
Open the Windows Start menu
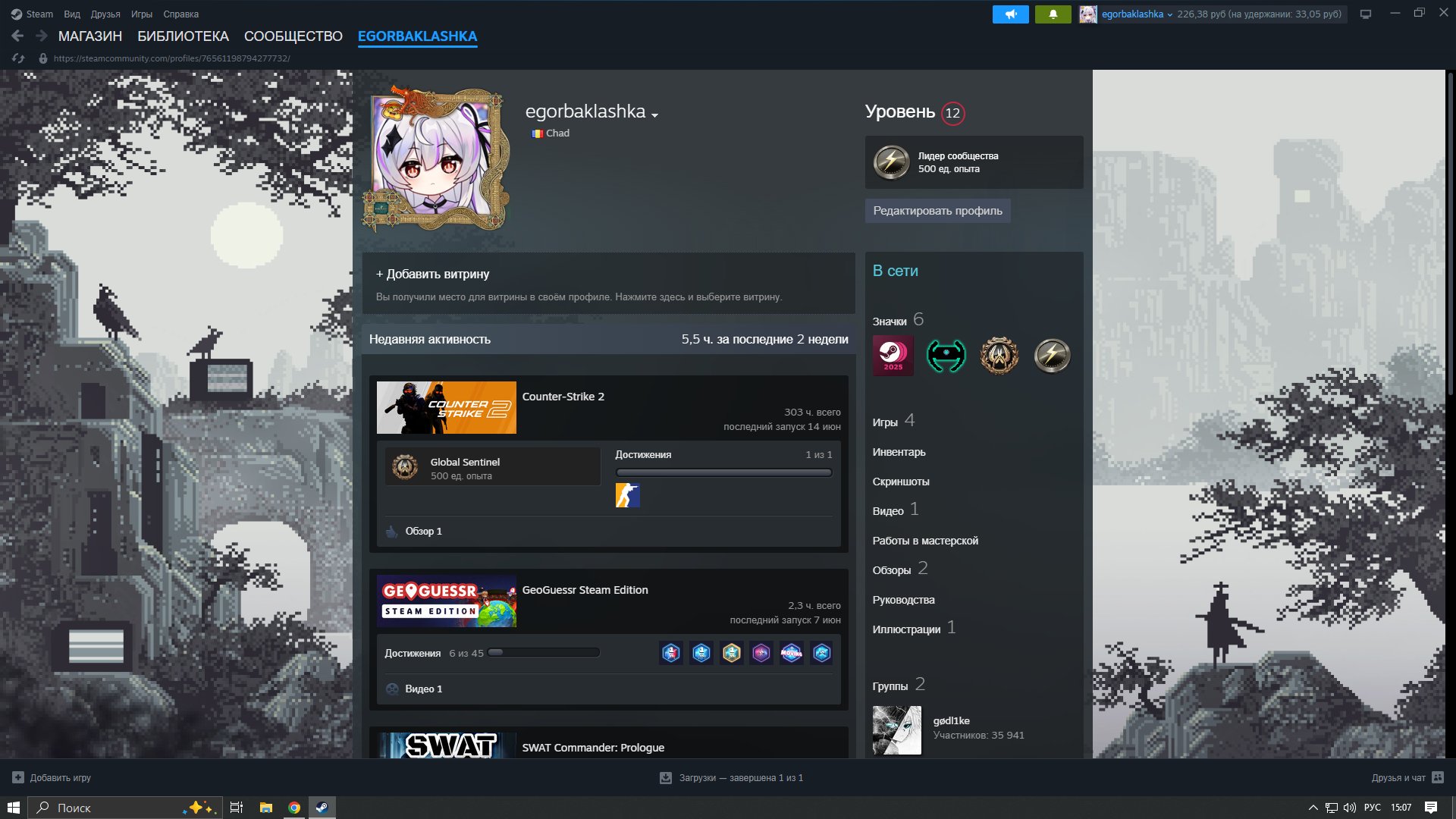pyautogui.click(x=13, y=808)
